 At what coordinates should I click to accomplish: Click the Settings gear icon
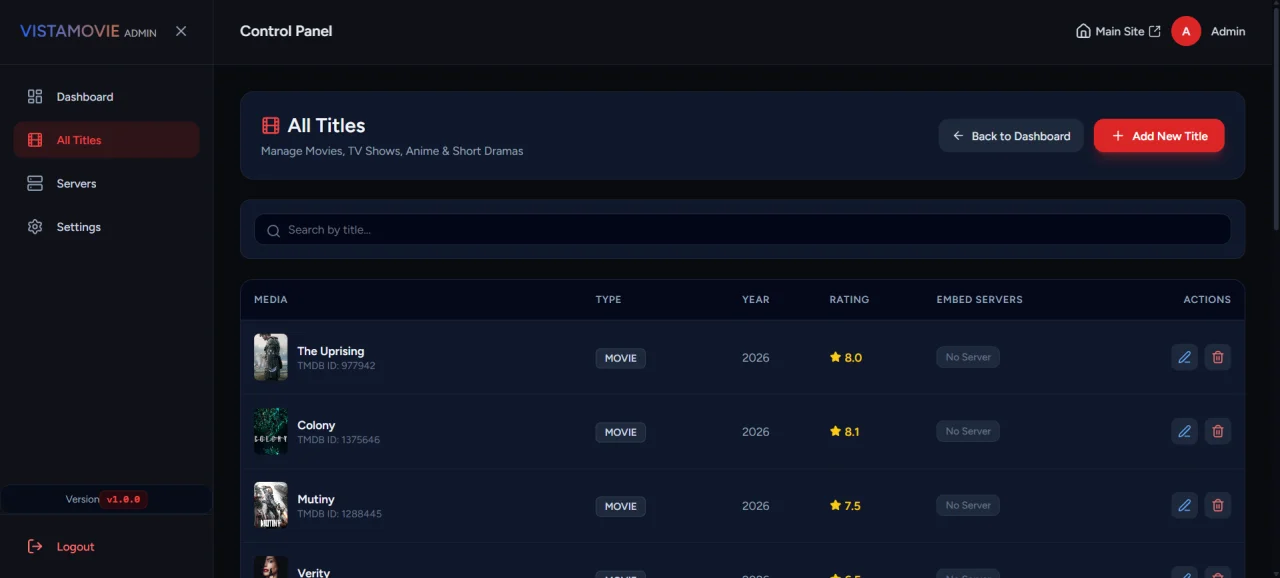[x=35, y=227]
